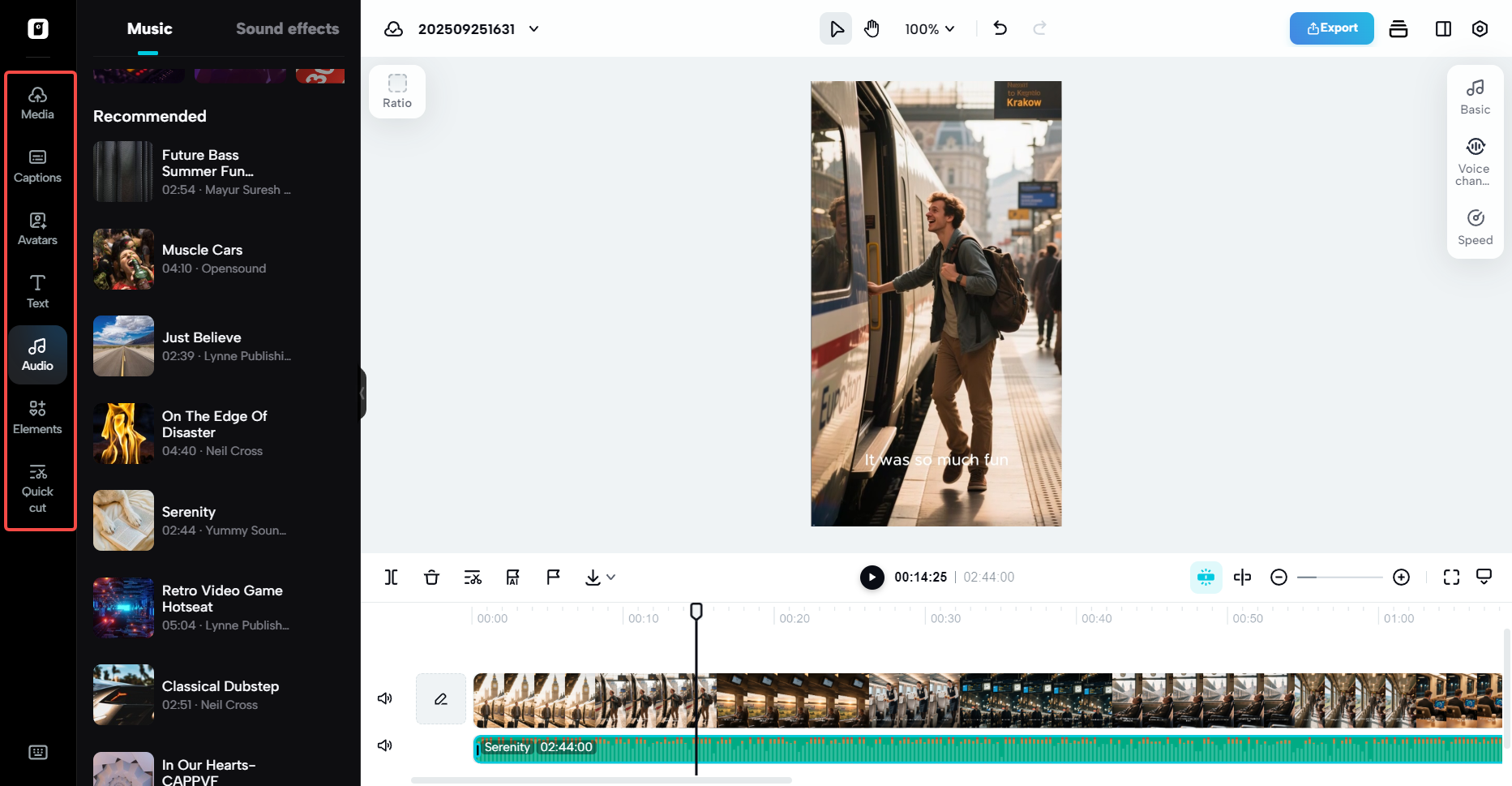Open the Avatars panel
Image resolution: width=1512 pixels, height=786 pixels.
[37, 229]
